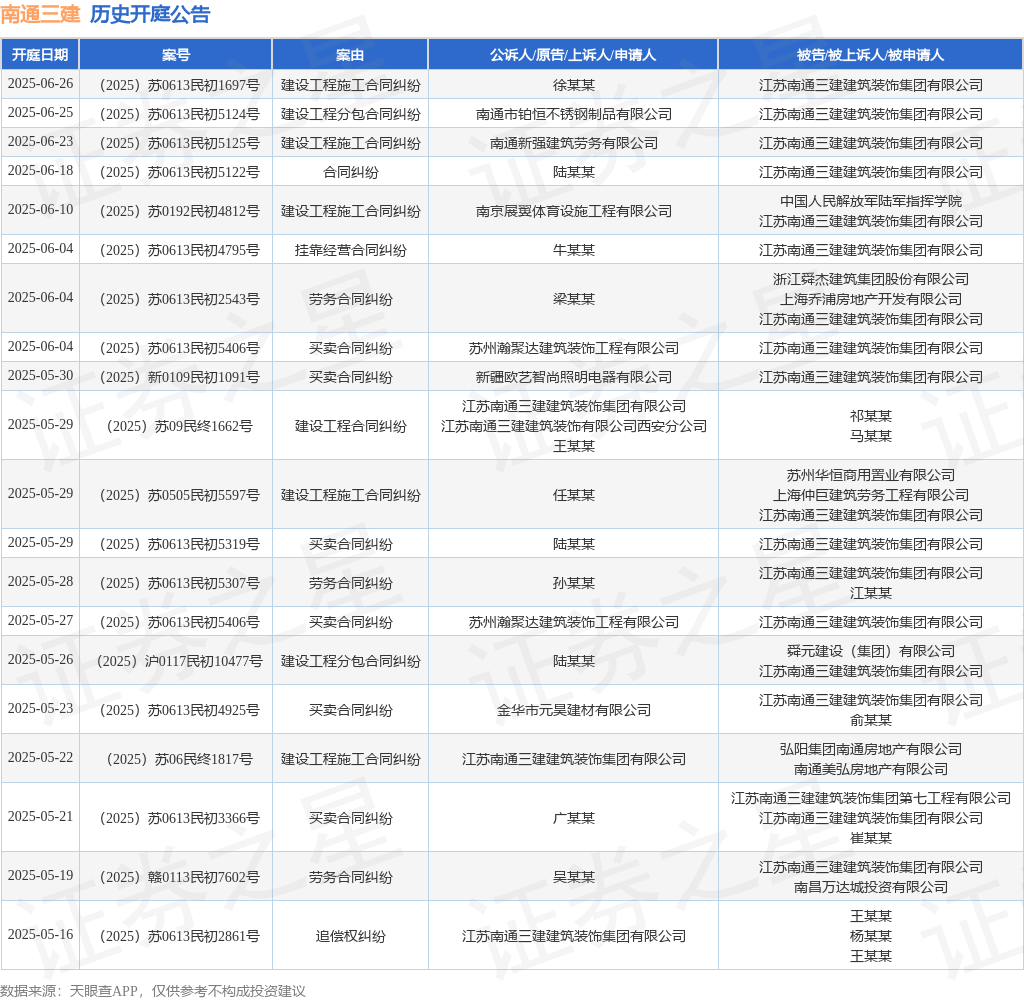Click defendant 江某某
The image size is (1024, 1000).
pos(871,593)
